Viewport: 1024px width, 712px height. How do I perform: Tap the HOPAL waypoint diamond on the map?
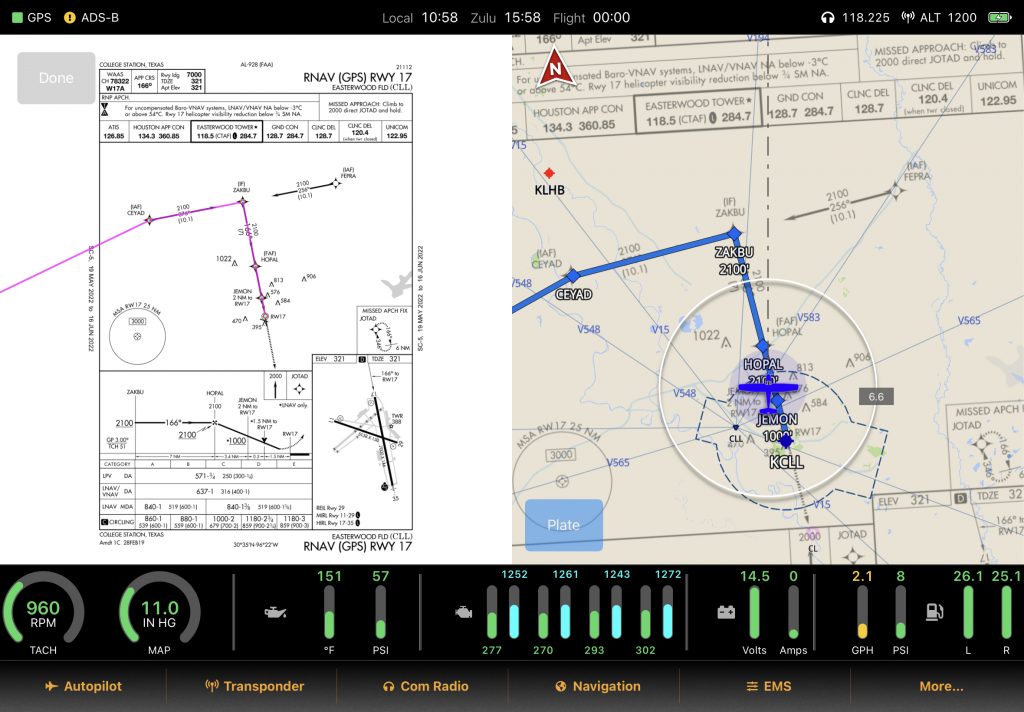pos(762,346)
